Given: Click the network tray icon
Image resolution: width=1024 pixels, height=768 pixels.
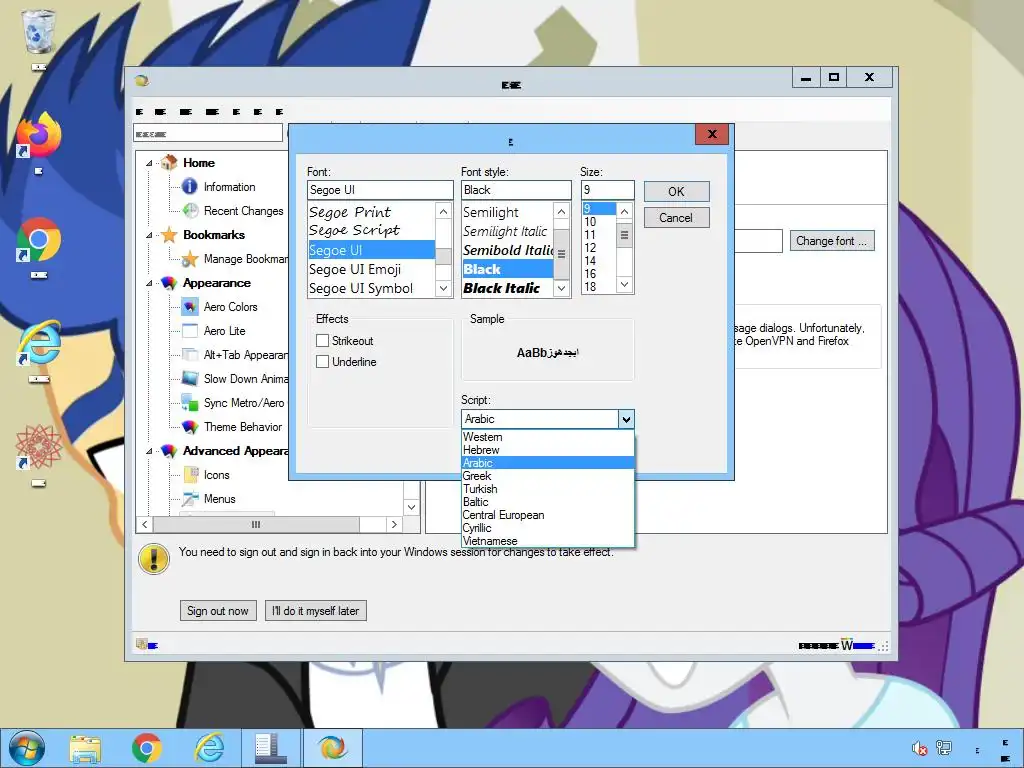Looking at the screenshot, I should (944, 748).
